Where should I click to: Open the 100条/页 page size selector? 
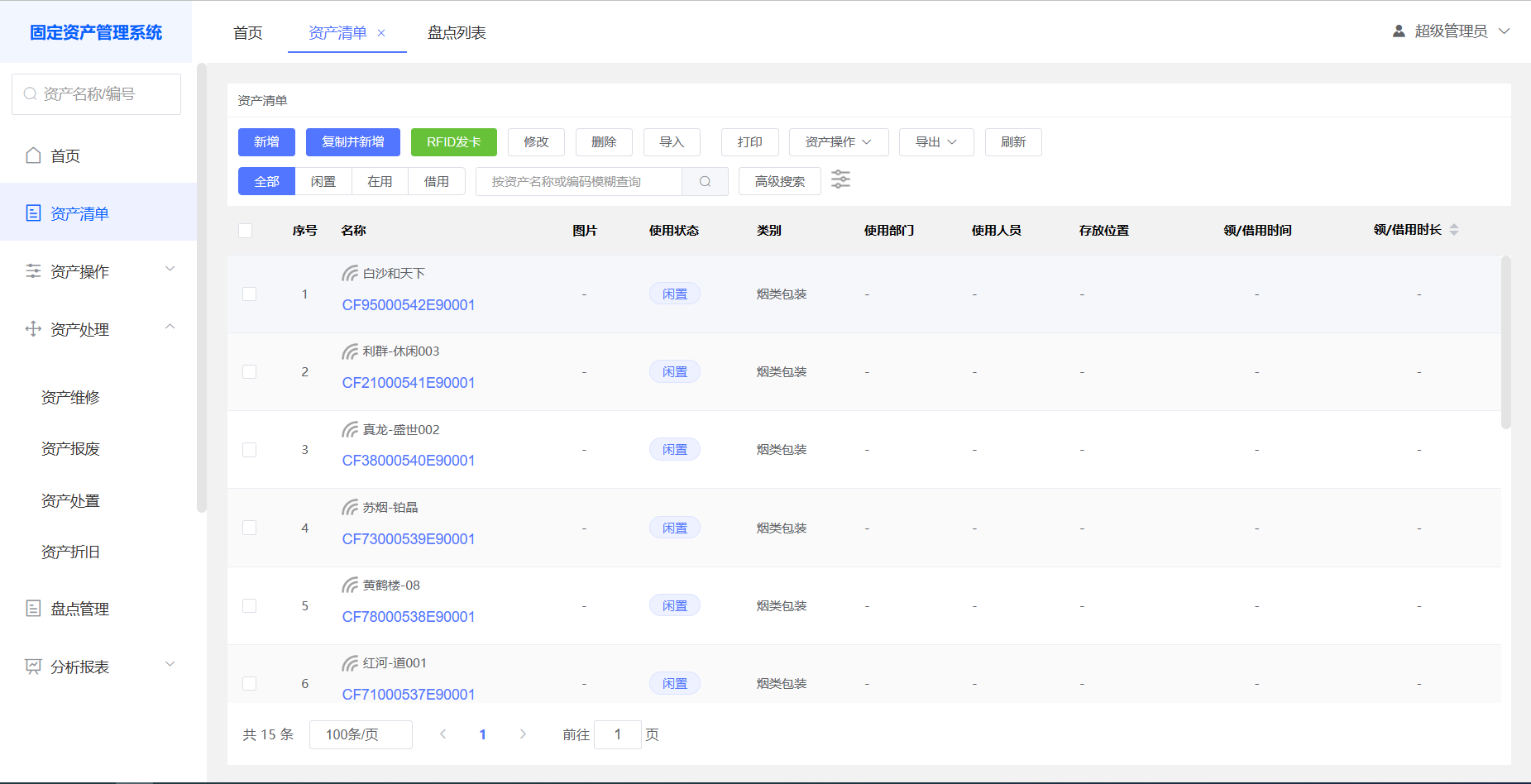(x=361, y=734)
